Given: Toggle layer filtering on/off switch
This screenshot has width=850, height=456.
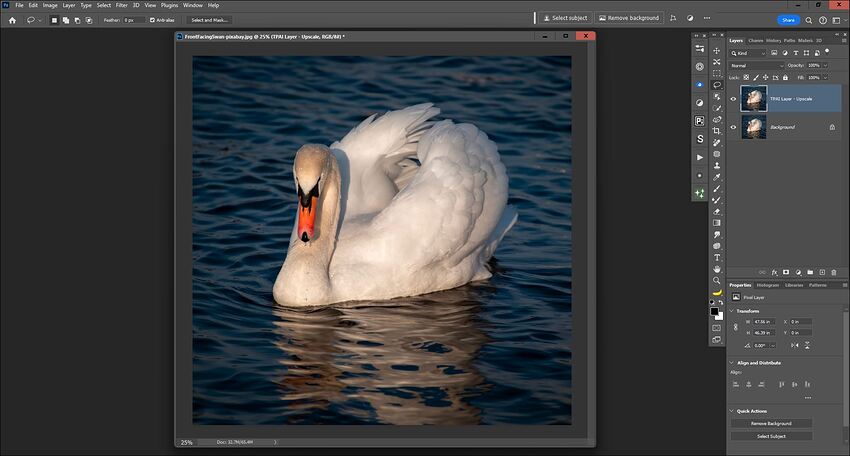Looking at the screenshot, I should pos(827,52).
